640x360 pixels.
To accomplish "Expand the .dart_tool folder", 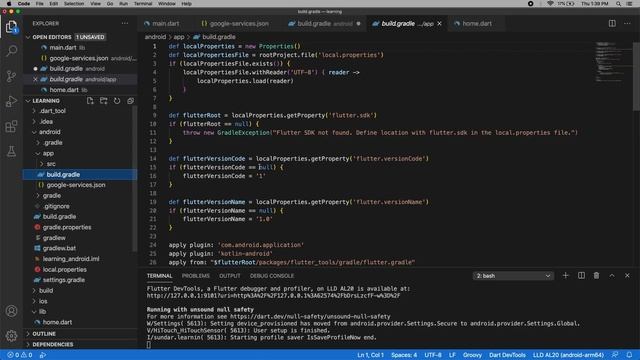I will tap(53, 111).
